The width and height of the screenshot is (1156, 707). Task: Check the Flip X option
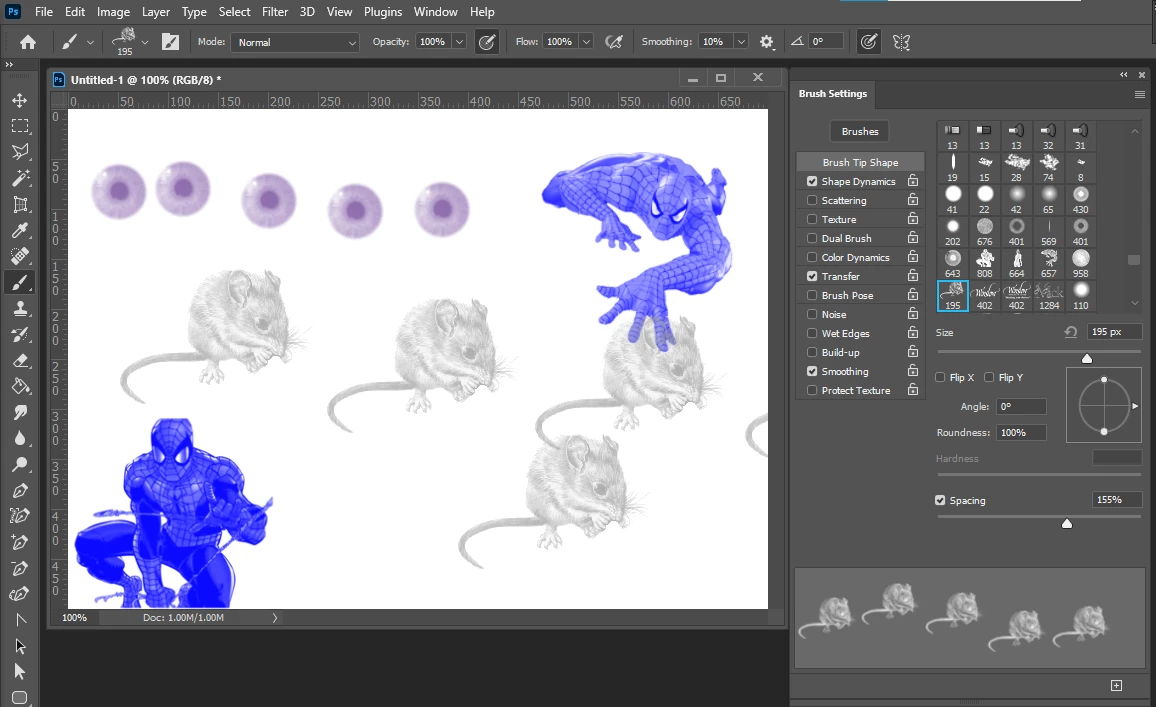(940, 377)
